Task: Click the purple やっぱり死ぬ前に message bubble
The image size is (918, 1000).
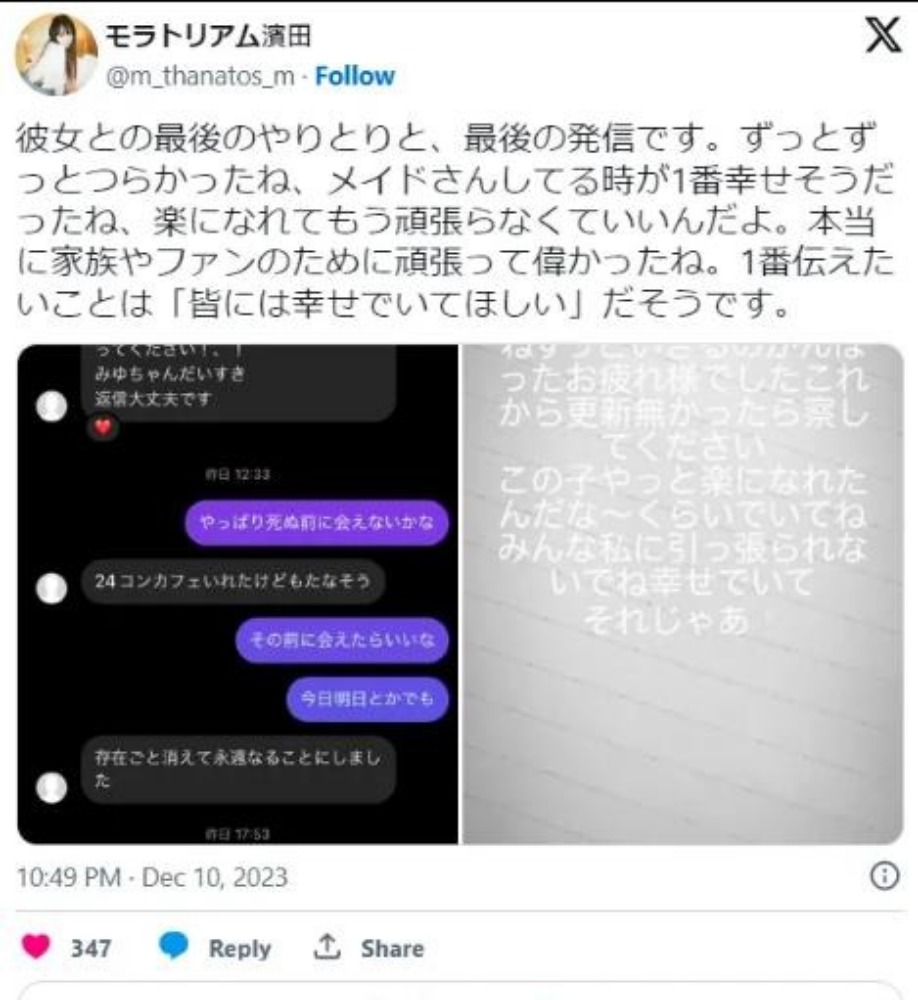Action: tap(316, 523)
